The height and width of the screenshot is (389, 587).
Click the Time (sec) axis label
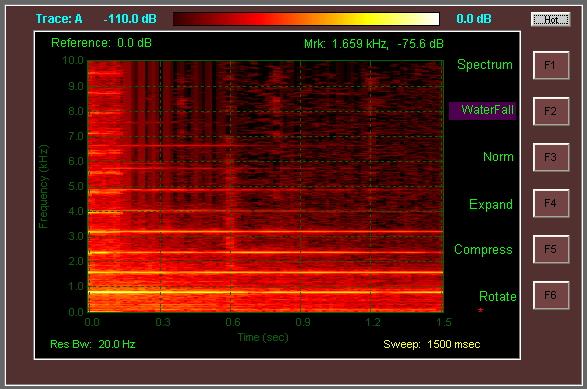(263, 337)
